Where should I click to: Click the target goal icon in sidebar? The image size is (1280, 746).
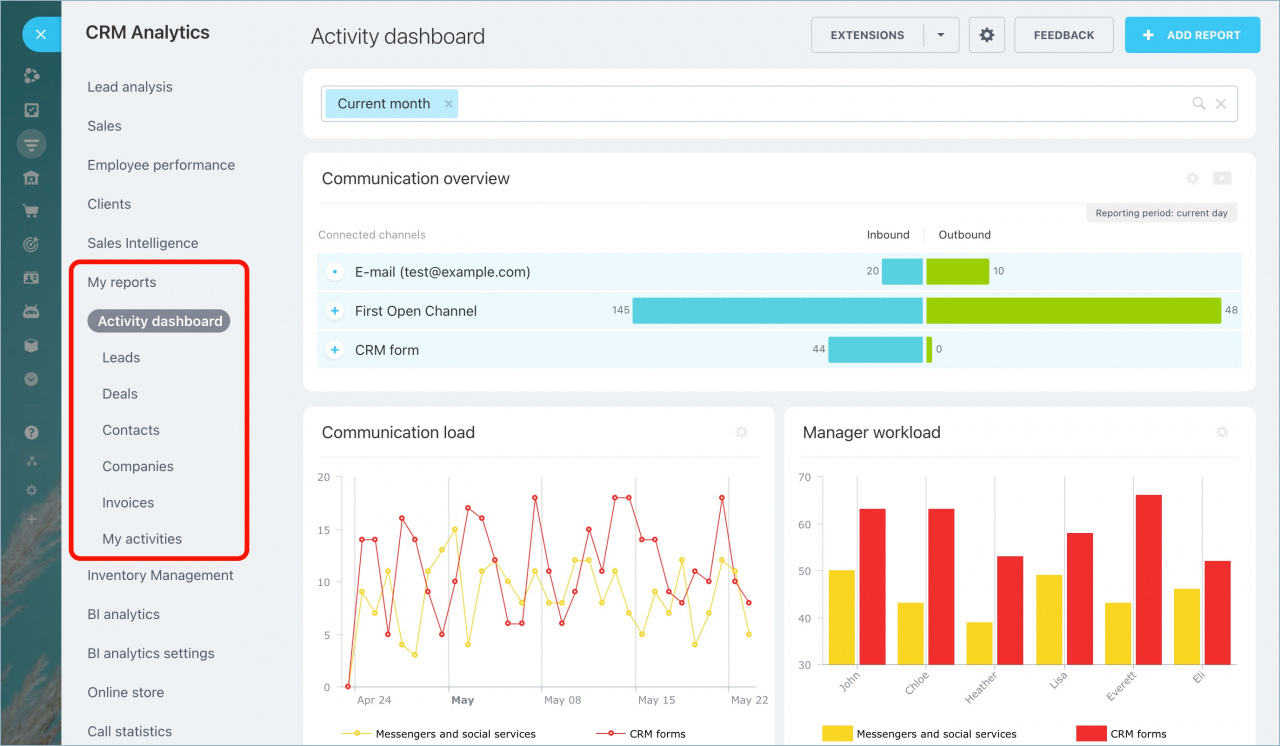pyautogui.click(x=32, y=244)
